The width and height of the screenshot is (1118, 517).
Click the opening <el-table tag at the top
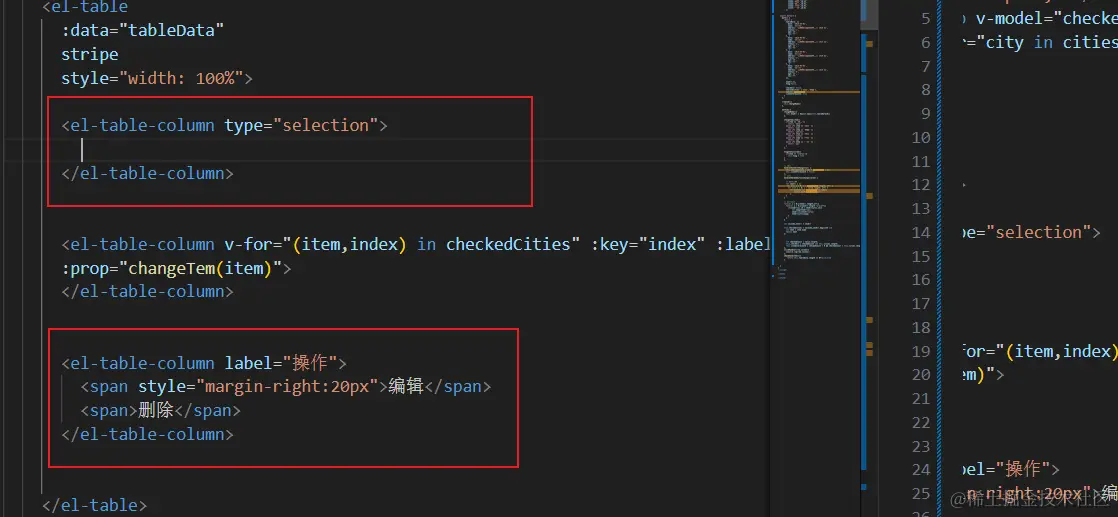[x=85, y=7]
